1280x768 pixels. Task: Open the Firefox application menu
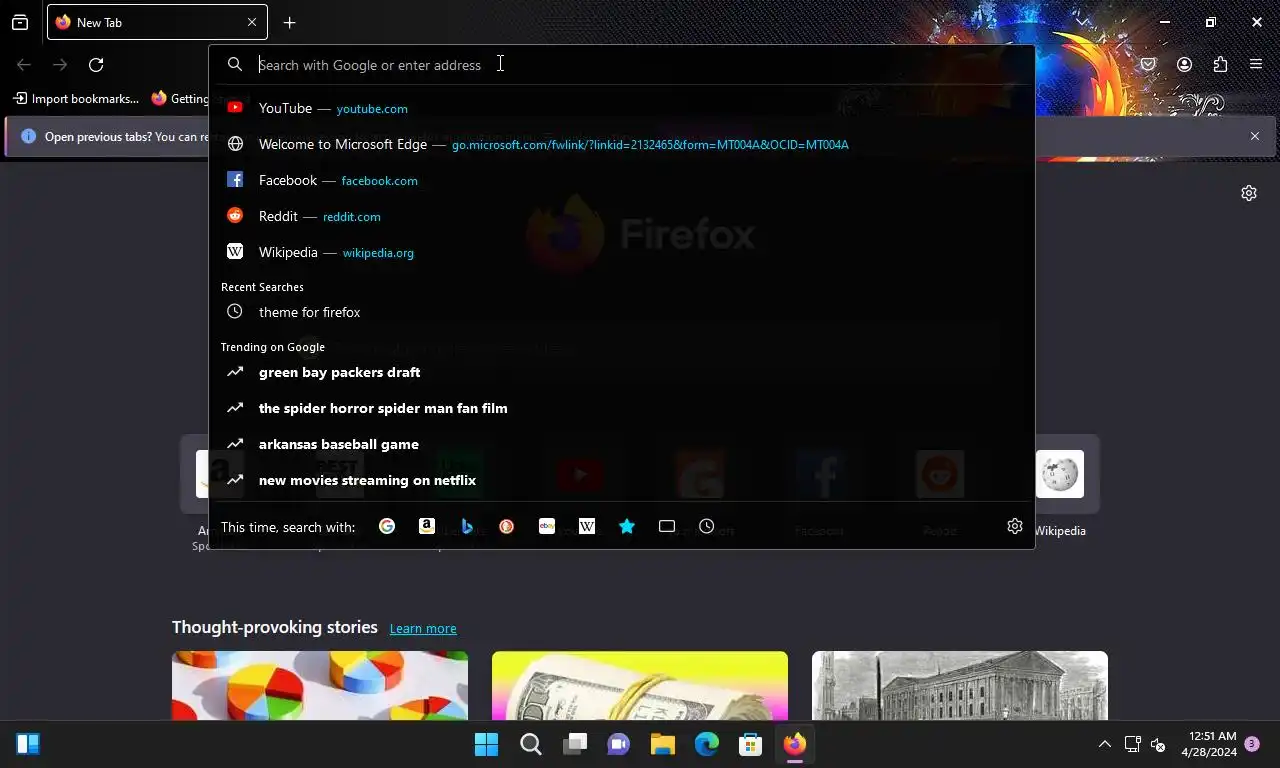point(1256,65)
